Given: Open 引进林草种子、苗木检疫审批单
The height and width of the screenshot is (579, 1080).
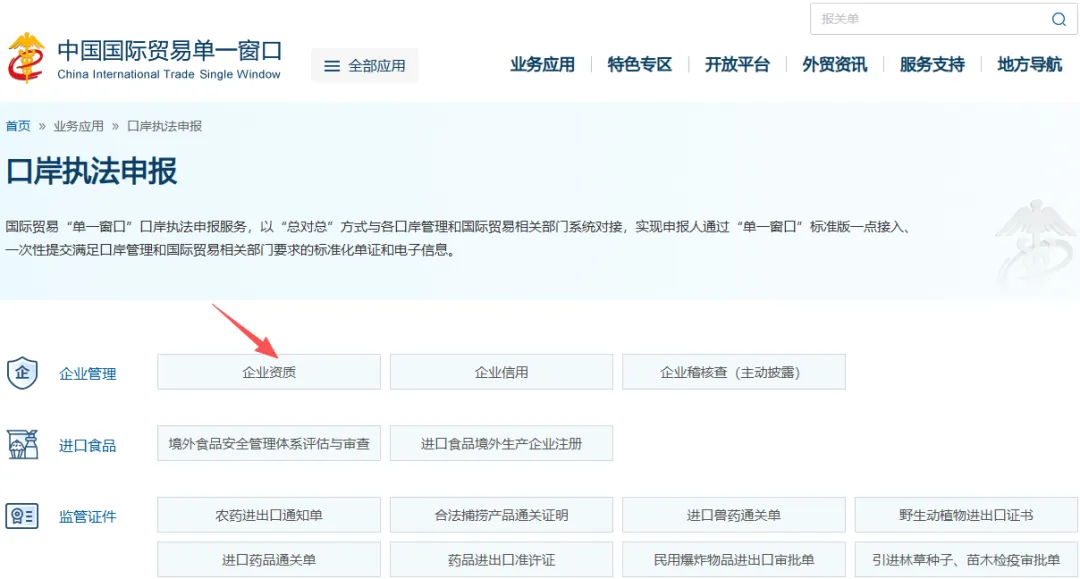Looking at the screenshot, I should (966, 560).
